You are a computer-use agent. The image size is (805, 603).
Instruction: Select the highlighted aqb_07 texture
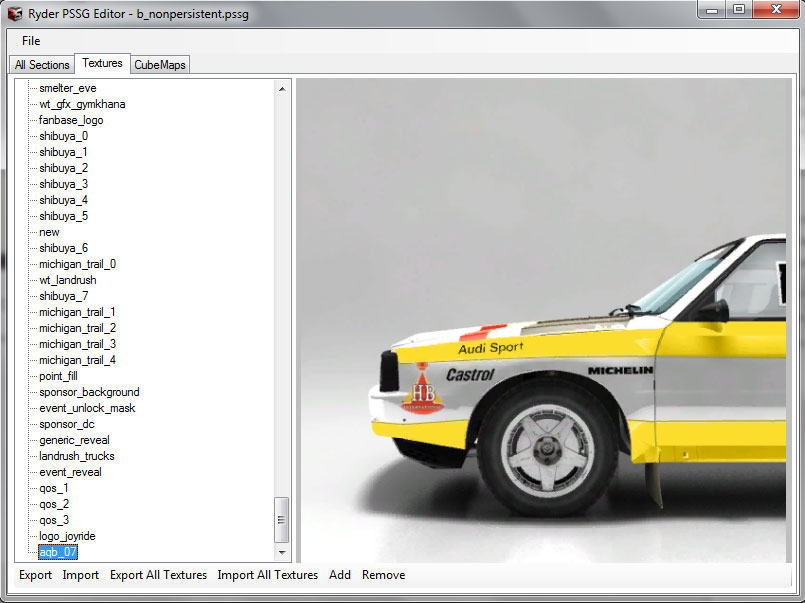pyautogui.click(x=58, y=552)
